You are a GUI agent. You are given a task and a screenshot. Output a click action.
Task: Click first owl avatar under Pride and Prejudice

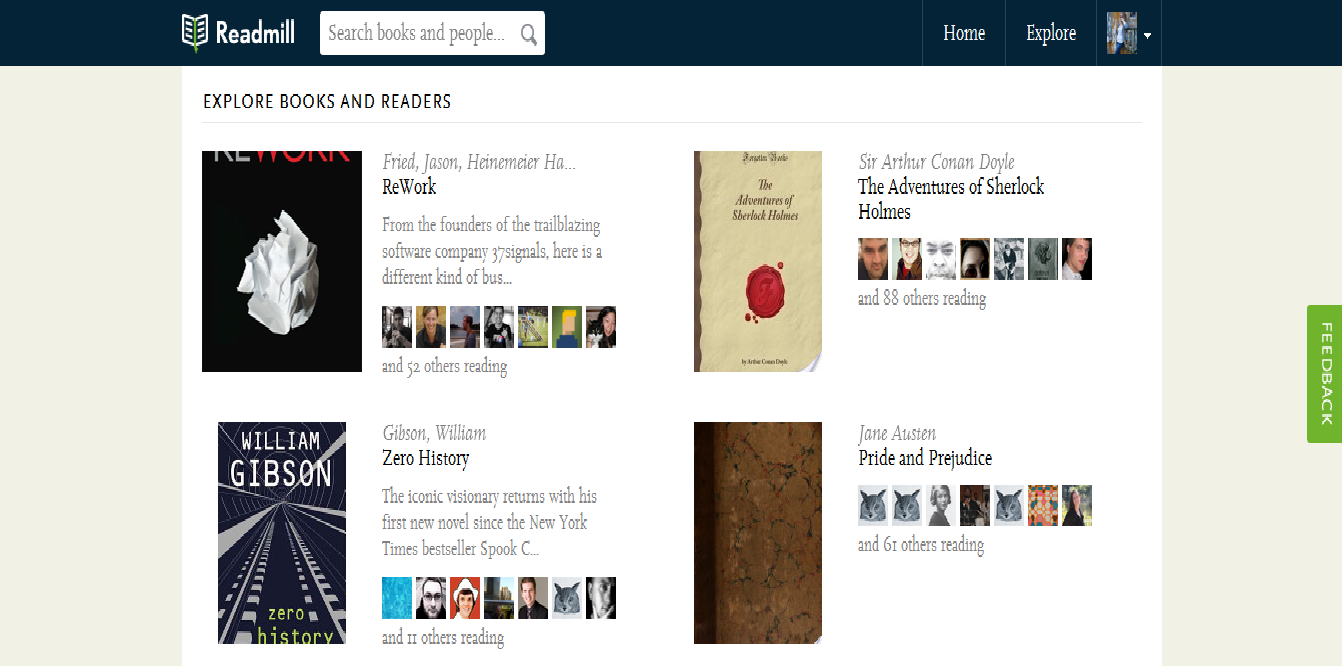pos(873,506)
